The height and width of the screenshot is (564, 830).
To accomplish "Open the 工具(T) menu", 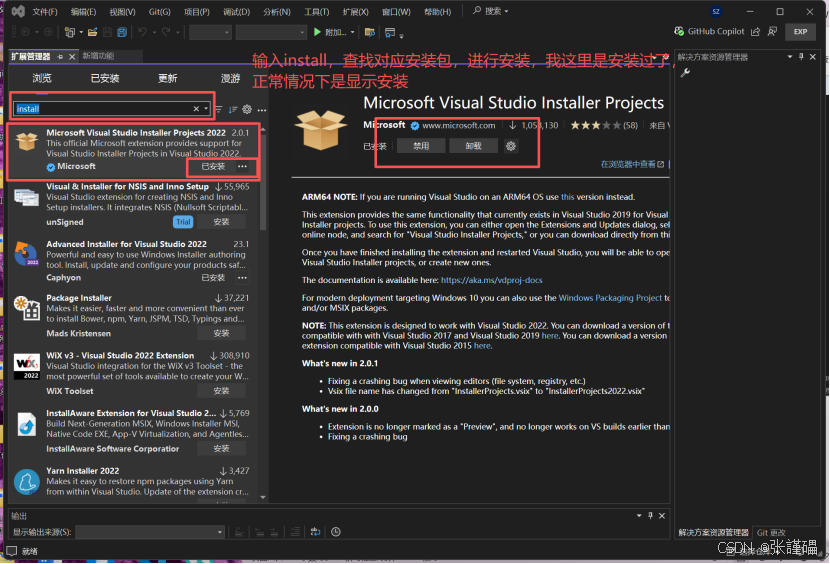I will tap(317, 11).
